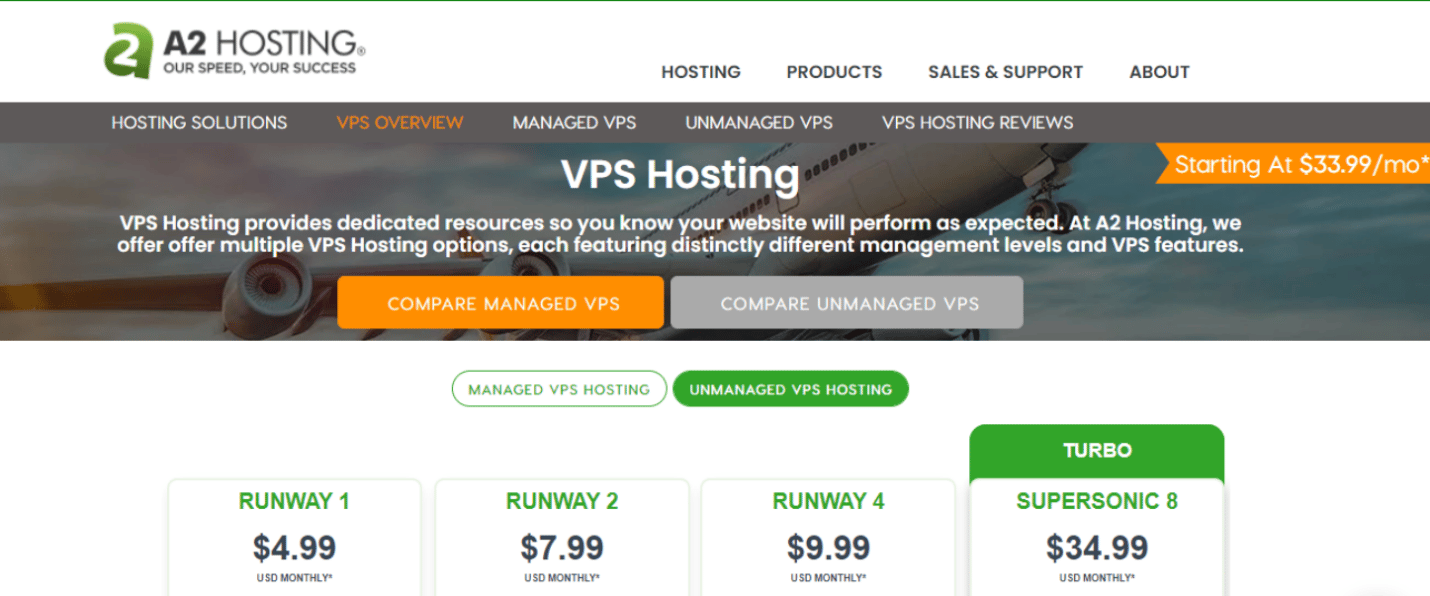Open the Products menu

coord(834,72)
